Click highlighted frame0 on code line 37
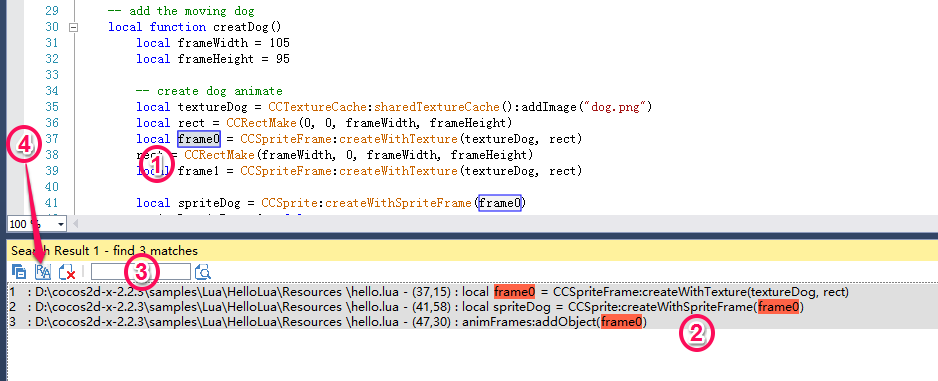Image resolution: width=938 pixels, height=381 pixels. 199,139
